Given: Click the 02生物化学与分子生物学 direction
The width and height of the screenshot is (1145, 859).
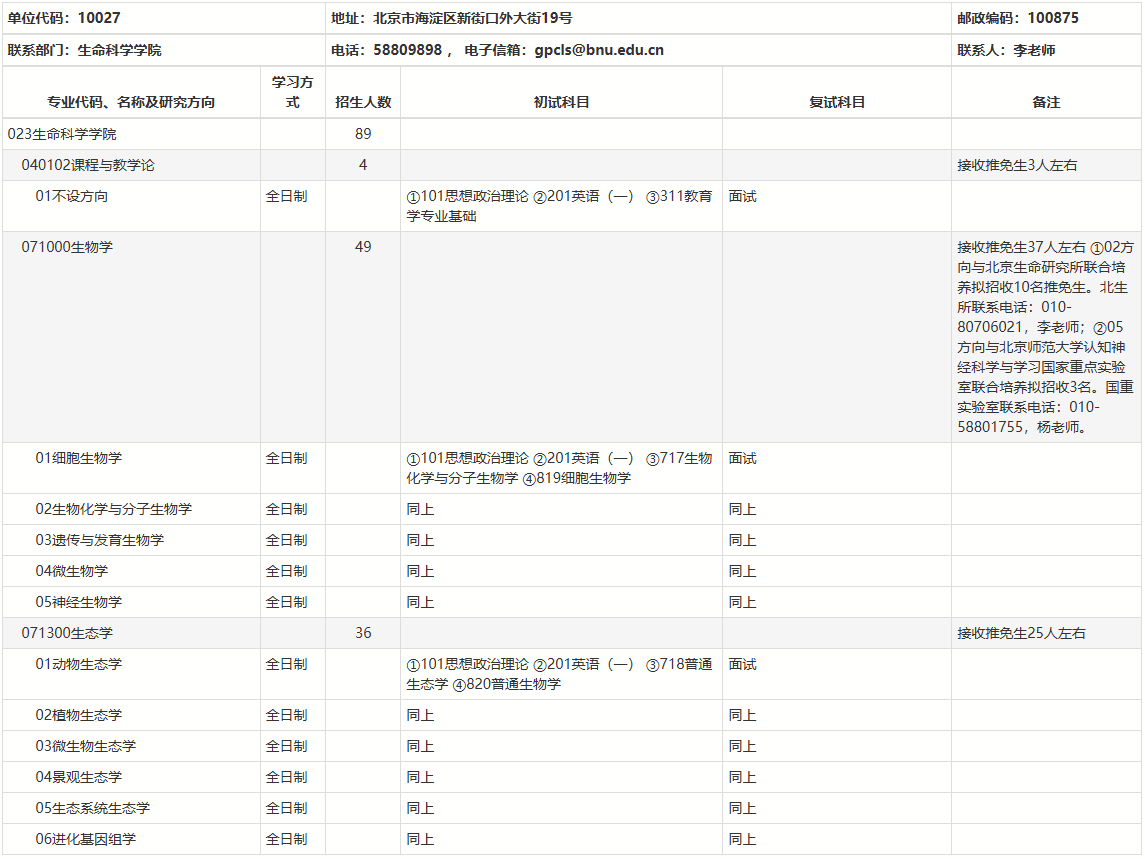Looking at the screenshot, I should (114, 509).
